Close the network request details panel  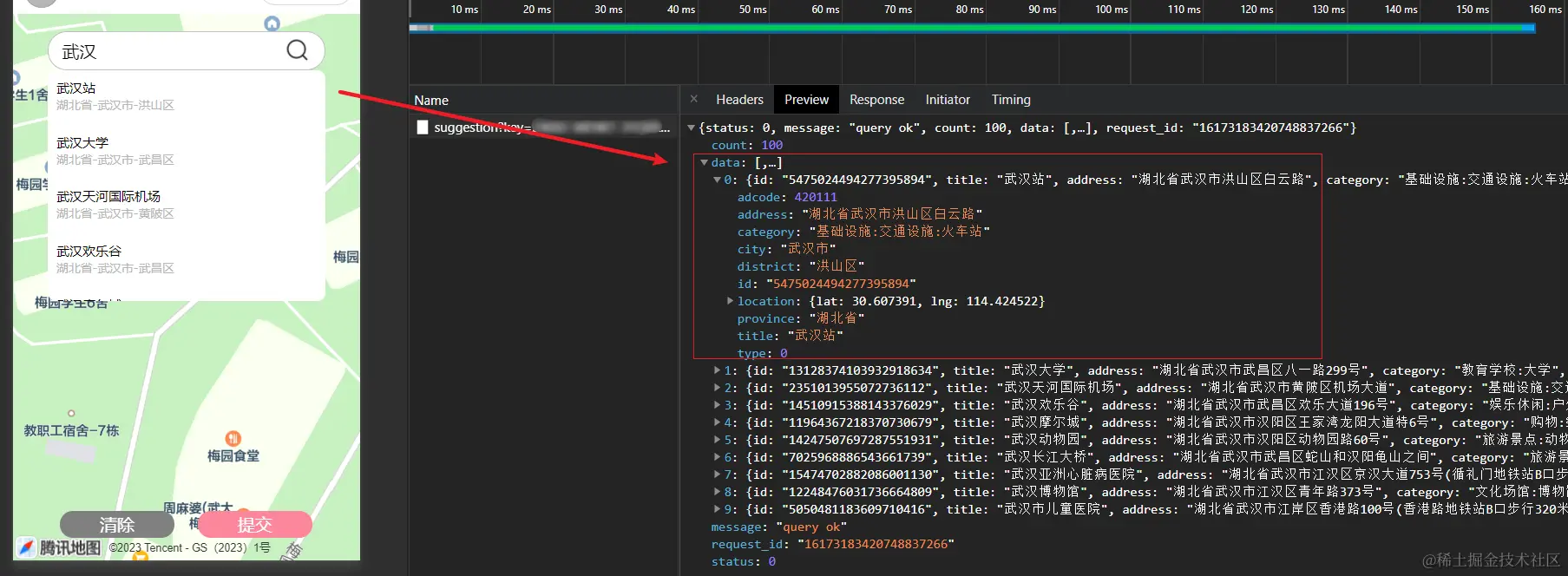coord(693,99)
